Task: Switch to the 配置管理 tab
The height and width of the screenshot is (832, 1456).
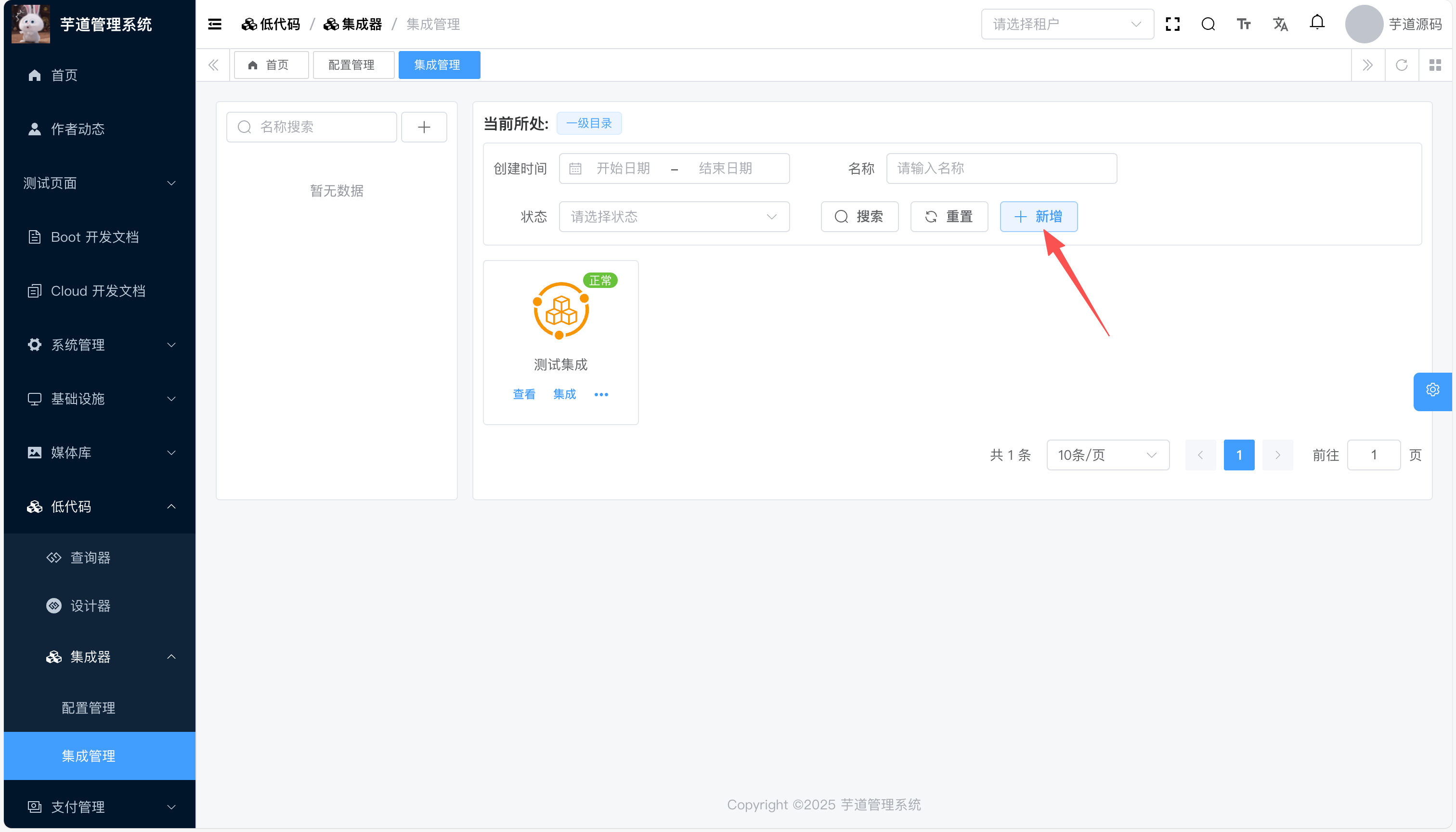Action: coord(352,65)
